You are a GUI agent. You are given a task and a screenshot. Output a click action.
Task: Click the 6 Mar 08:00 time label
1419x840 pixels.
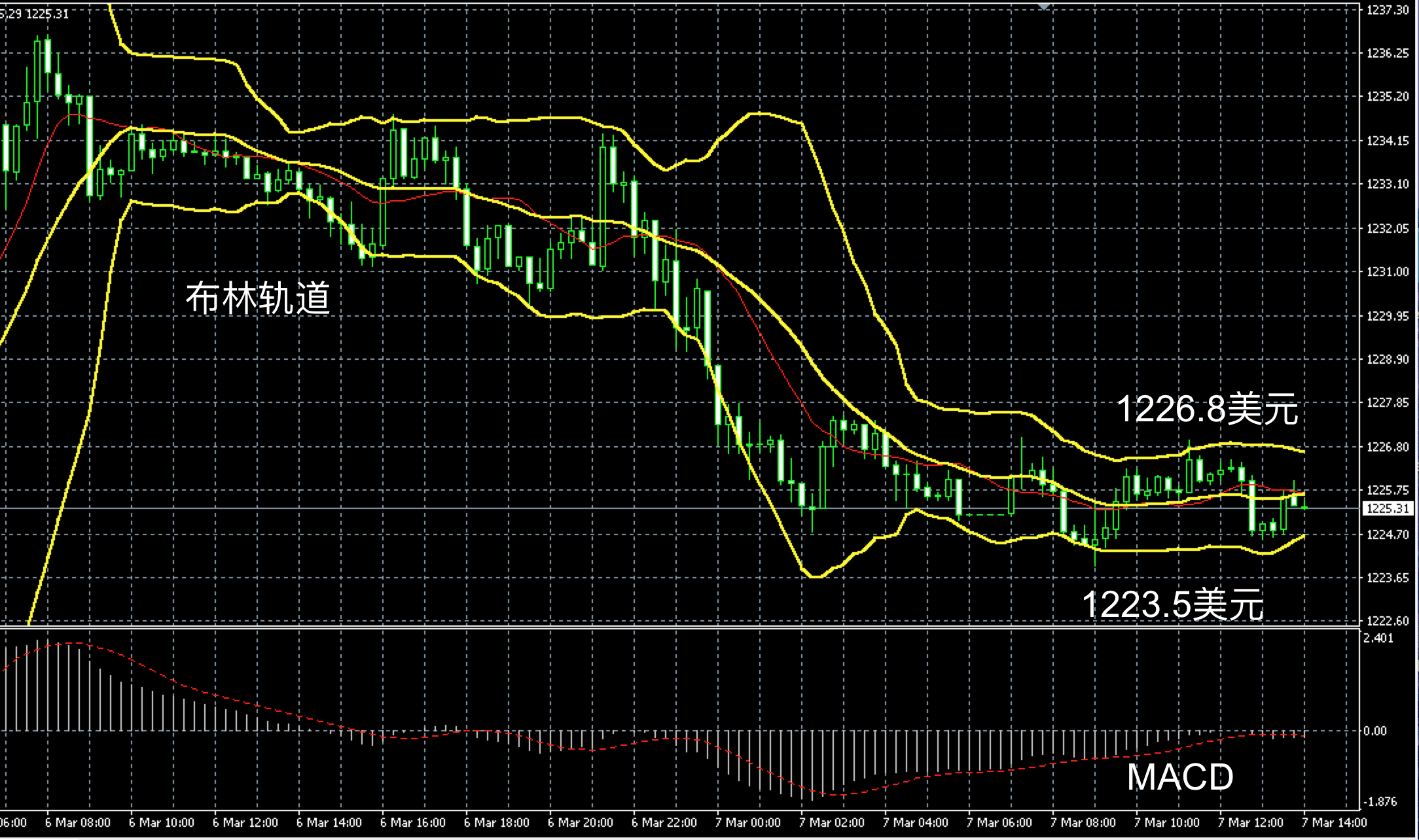[x=77, y=822]
